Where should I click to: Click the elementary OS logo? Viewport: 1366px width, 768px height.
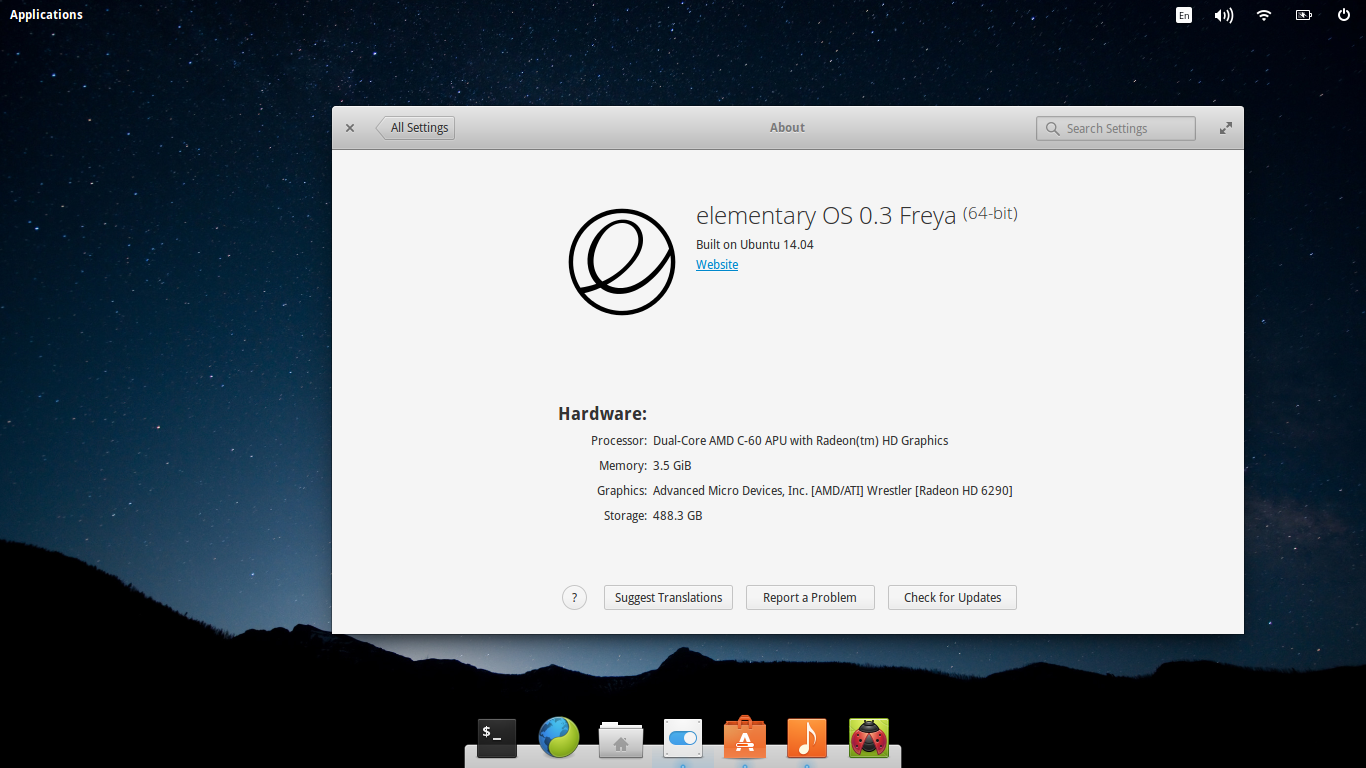pos(622,262)
